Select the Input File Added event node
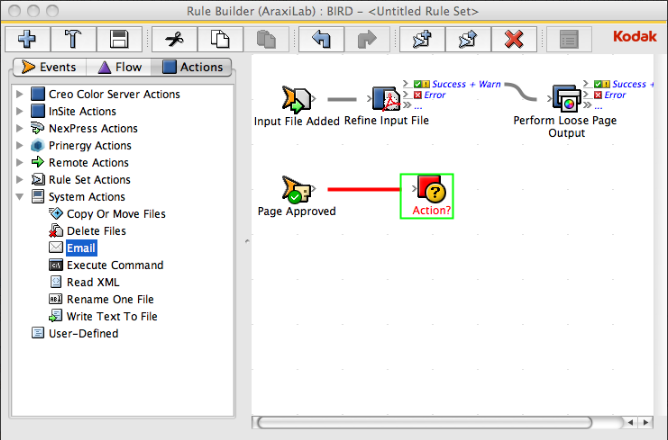This screenshot has width=668, height=440. pos(298,98)
